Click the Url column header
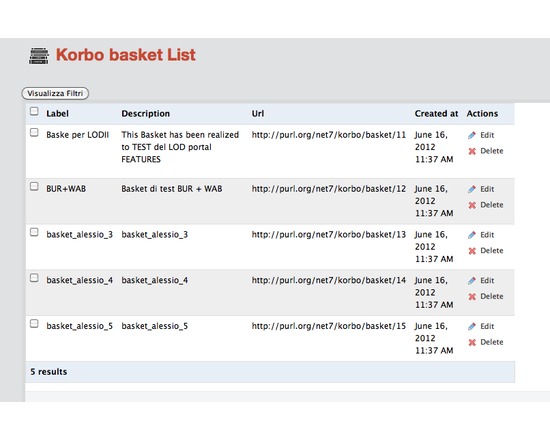Screen dimensions: 550x440 point(258,114)
